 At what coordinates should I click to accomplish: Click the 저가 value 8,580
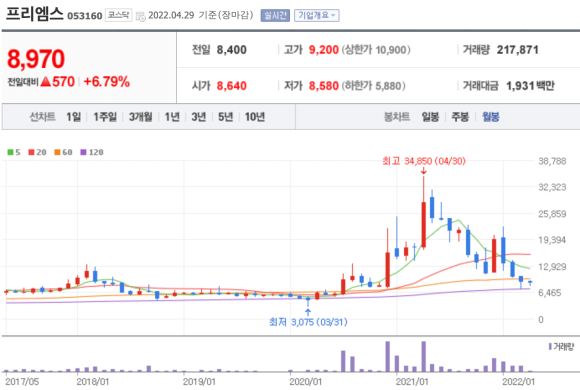(324, 86)
